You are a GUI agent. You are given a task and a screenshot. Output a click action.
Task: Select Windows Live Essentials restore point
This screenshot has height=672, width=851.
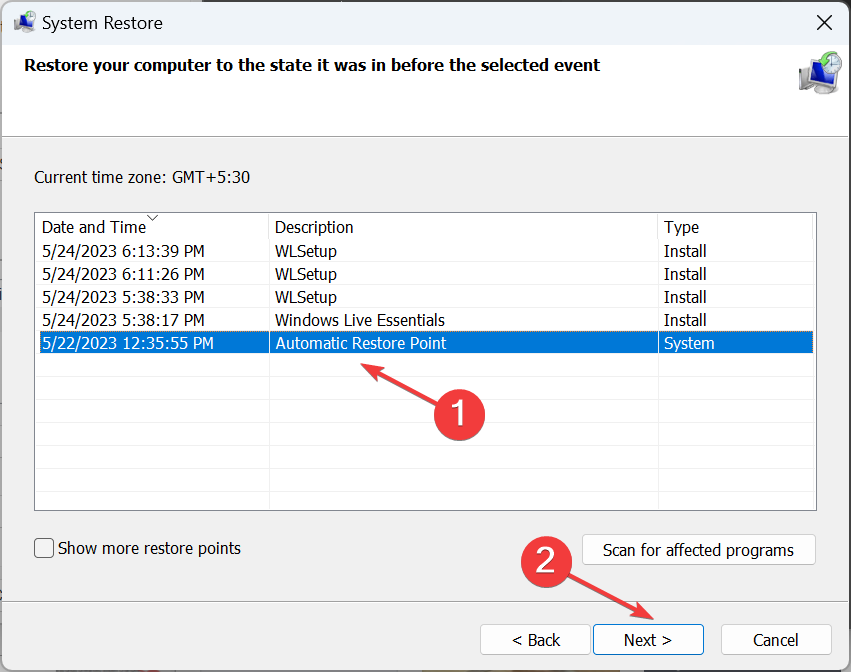[360, 320]
